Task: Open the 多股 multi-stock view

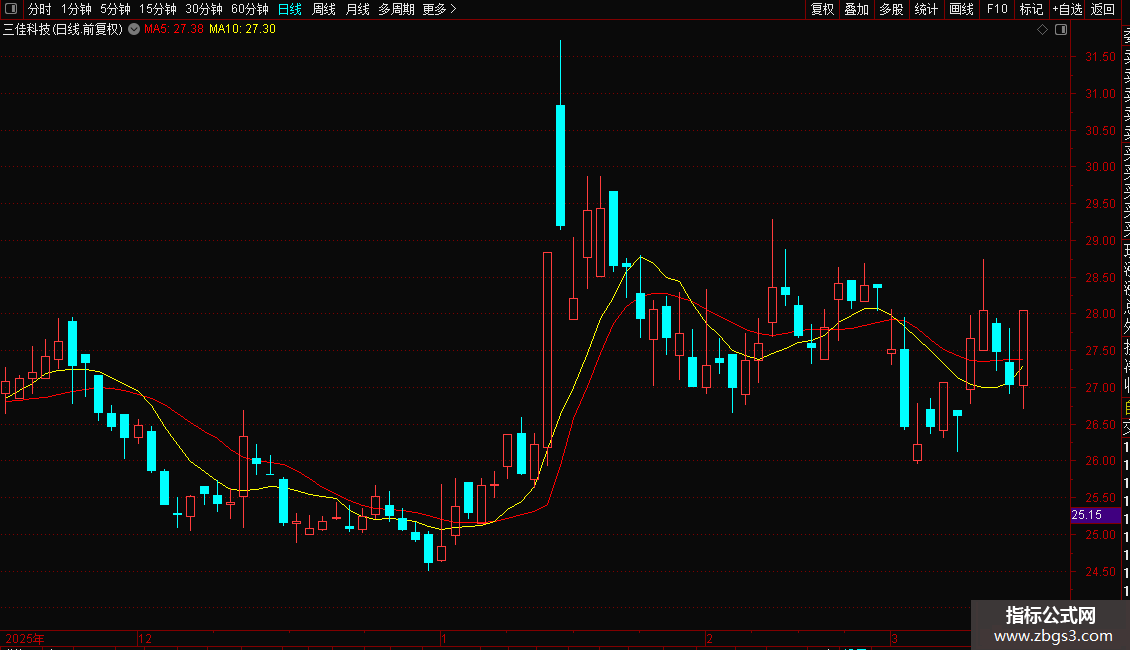Action: click(891, 9)
